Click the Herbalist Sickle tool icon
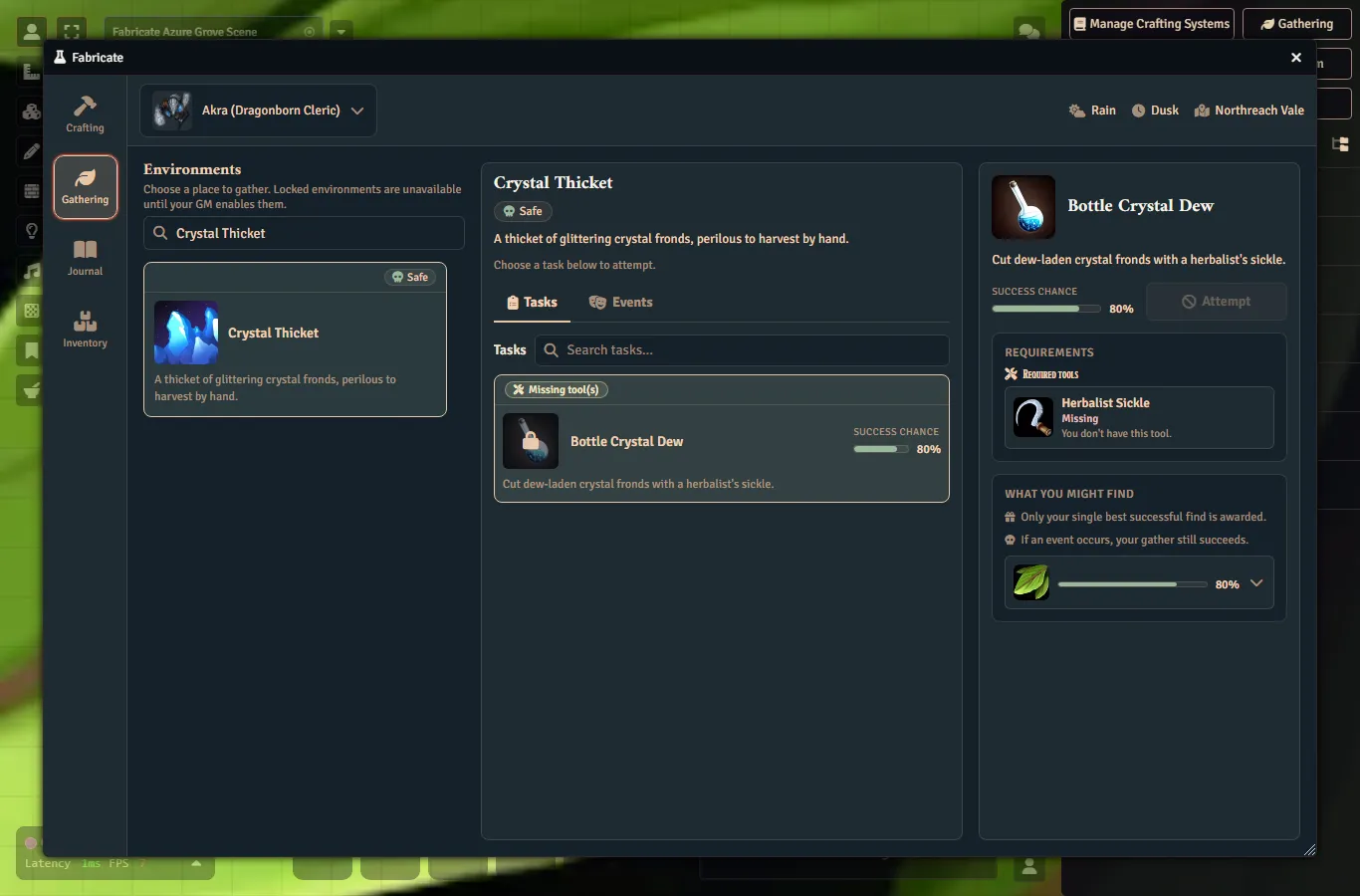 point(1033,417)
